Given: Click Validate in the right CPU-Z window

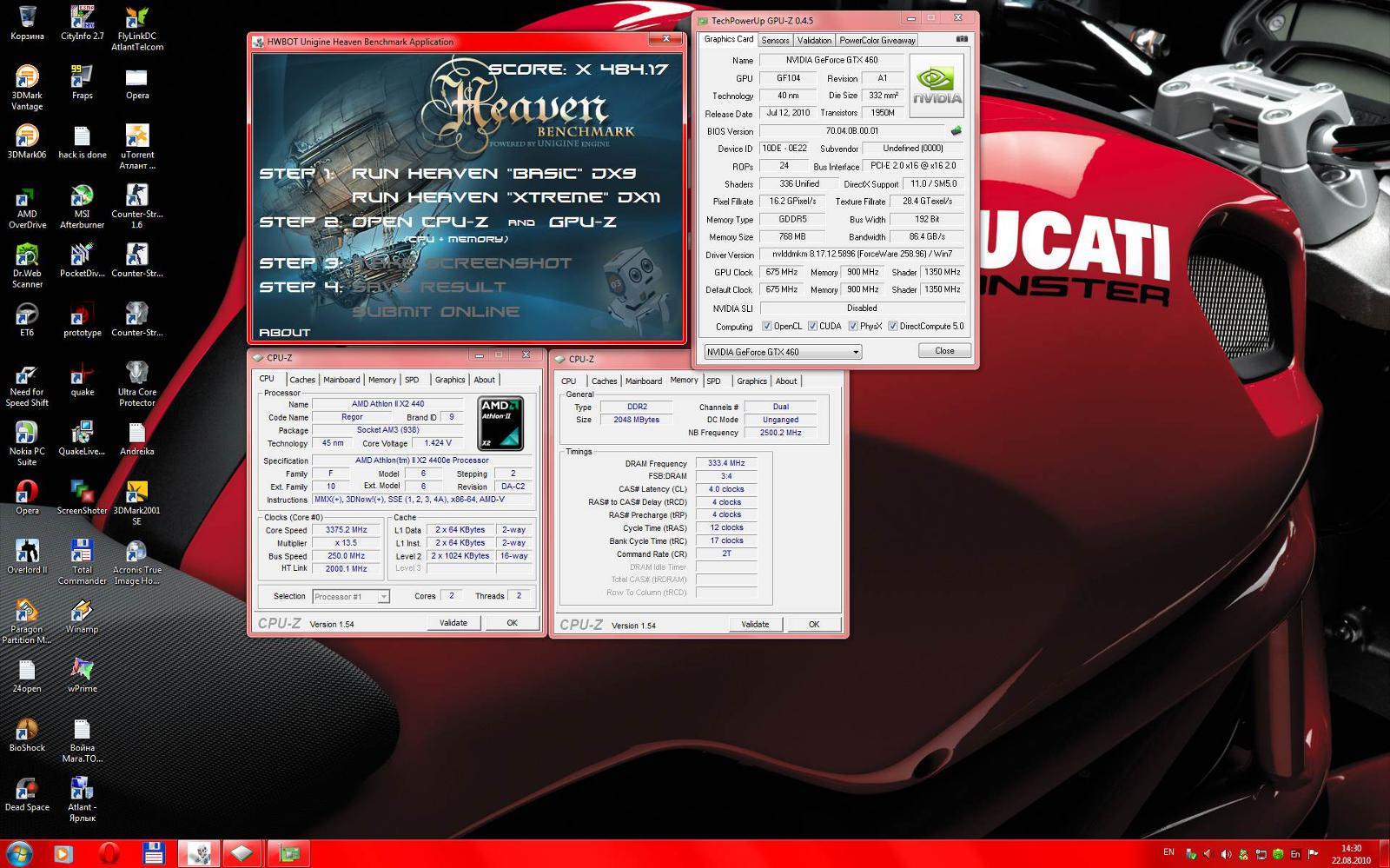Looking at the screenshot, I should pyautogui.click(x=755, y=624).
